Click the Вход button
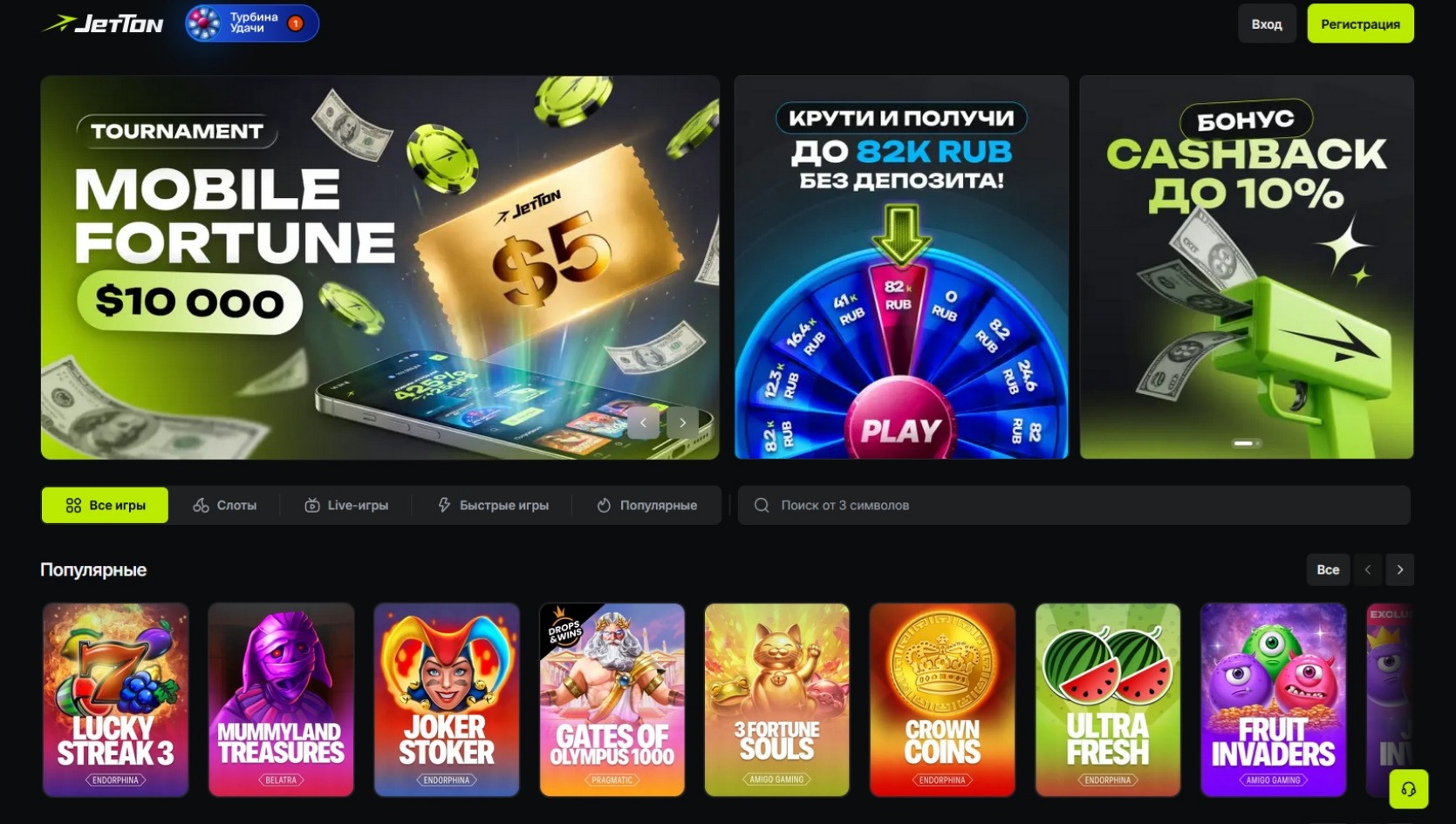 1267,24
